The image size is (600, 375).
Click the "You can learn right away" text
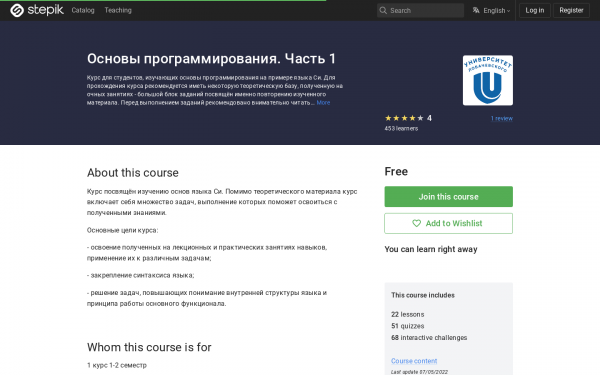tap(431, 249)
